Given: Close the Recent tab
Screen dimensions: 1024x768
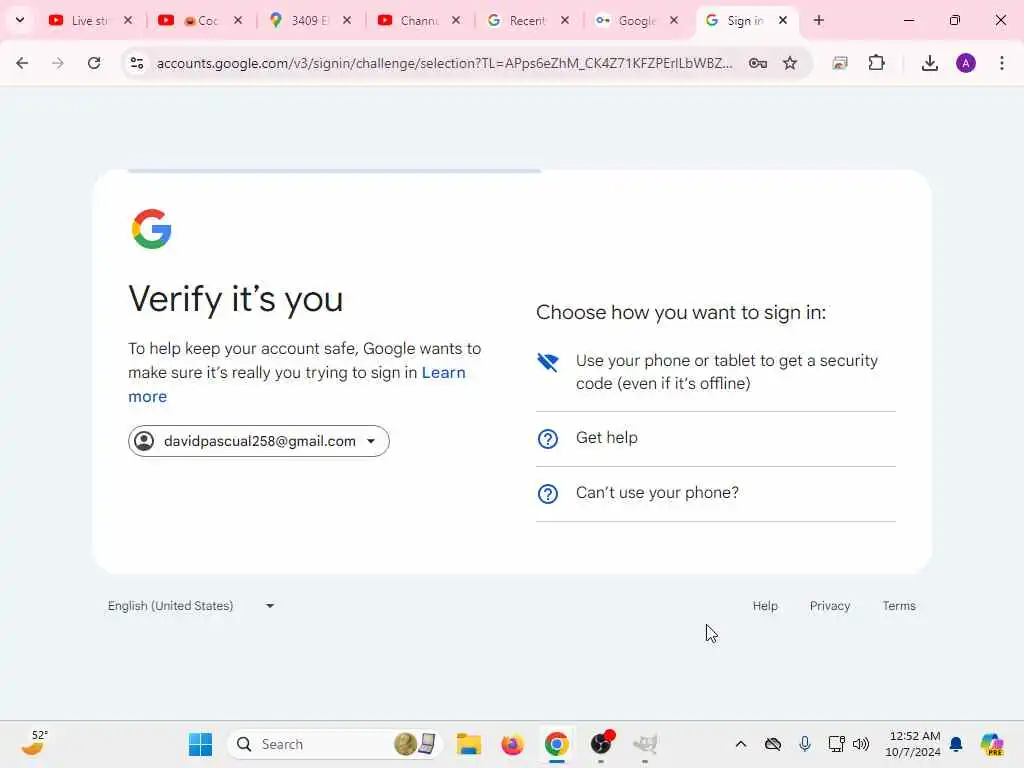Looking at the screenshot, I should 565,20.
